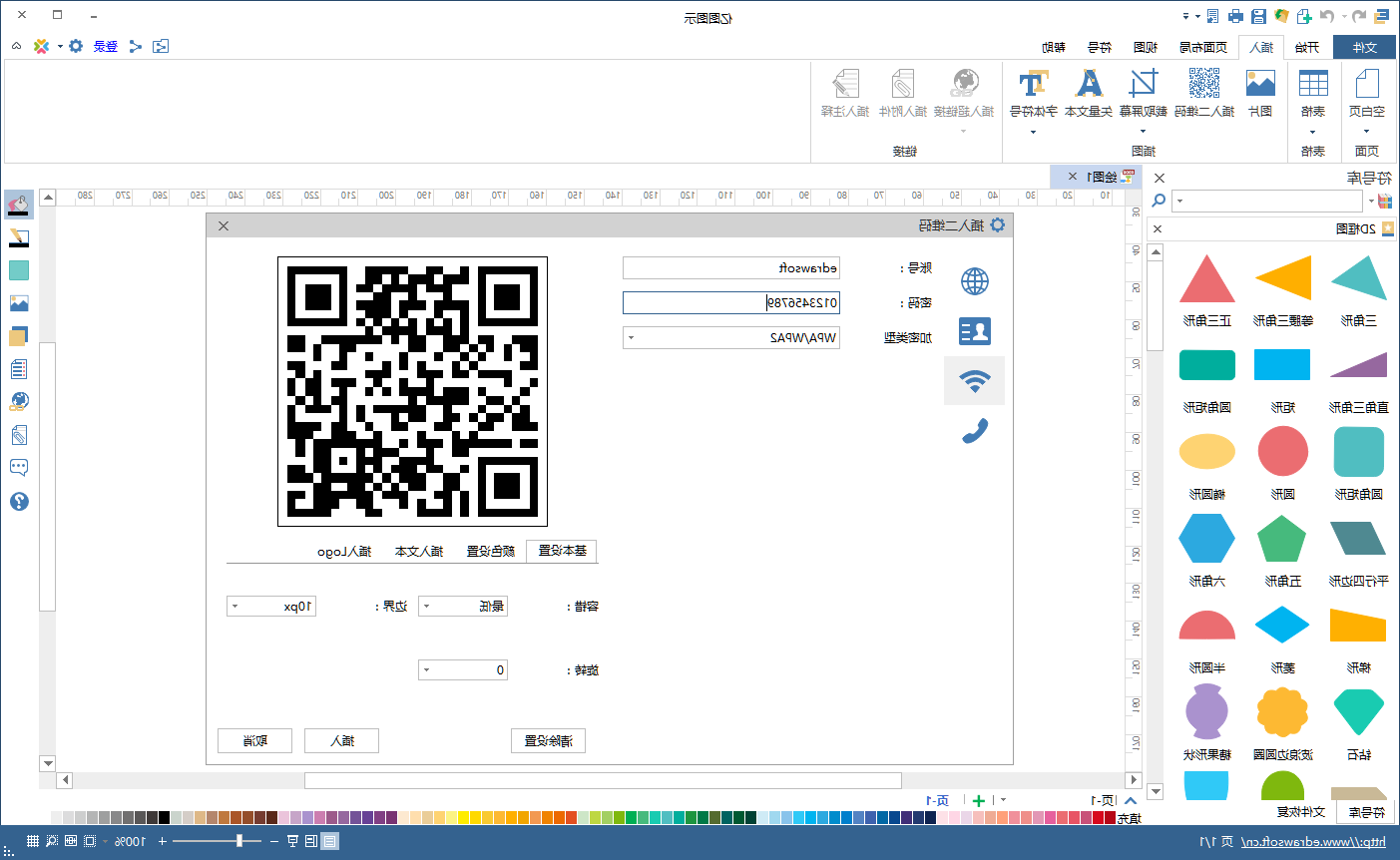Viewport: 1400px width, 860px height.
Task: Open the Font Symbol tool
Action: (x=1034, y=92)
